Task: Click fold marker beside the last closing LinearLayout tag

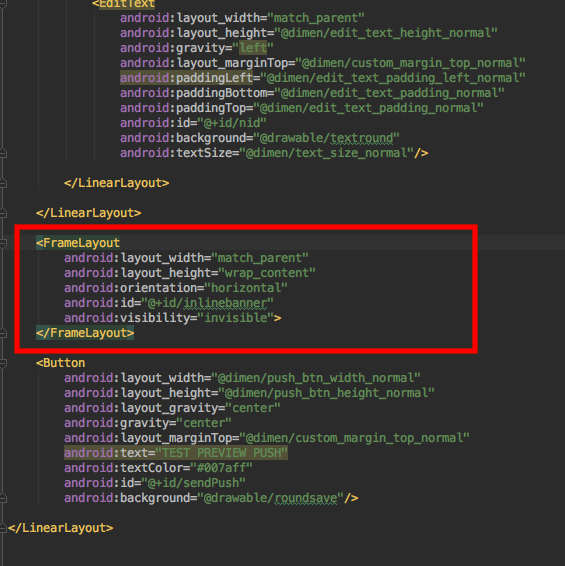Action: [x=3, y=528]
